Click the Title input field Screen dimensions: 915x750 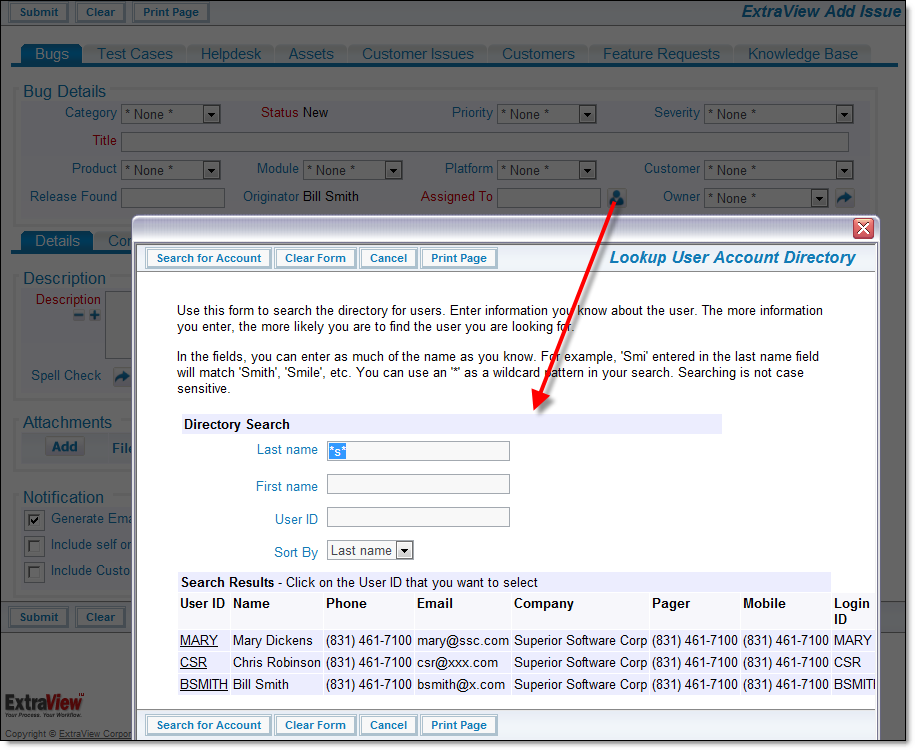click(x=485, y=142)
